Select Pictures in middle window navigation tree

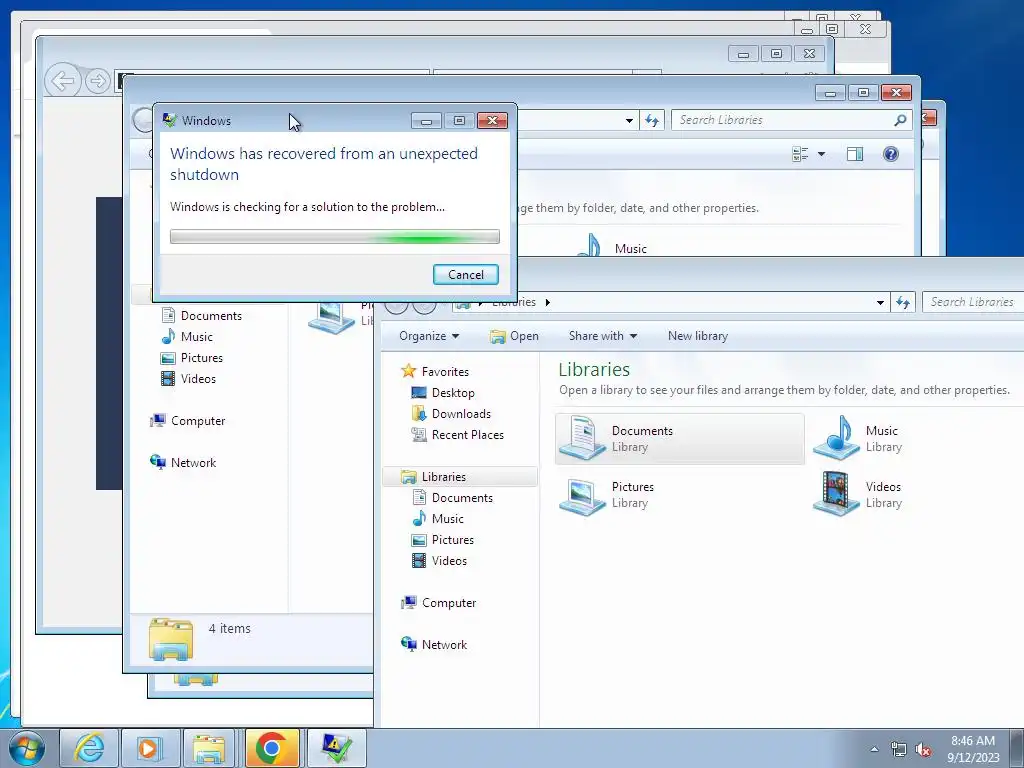(192, 357)
